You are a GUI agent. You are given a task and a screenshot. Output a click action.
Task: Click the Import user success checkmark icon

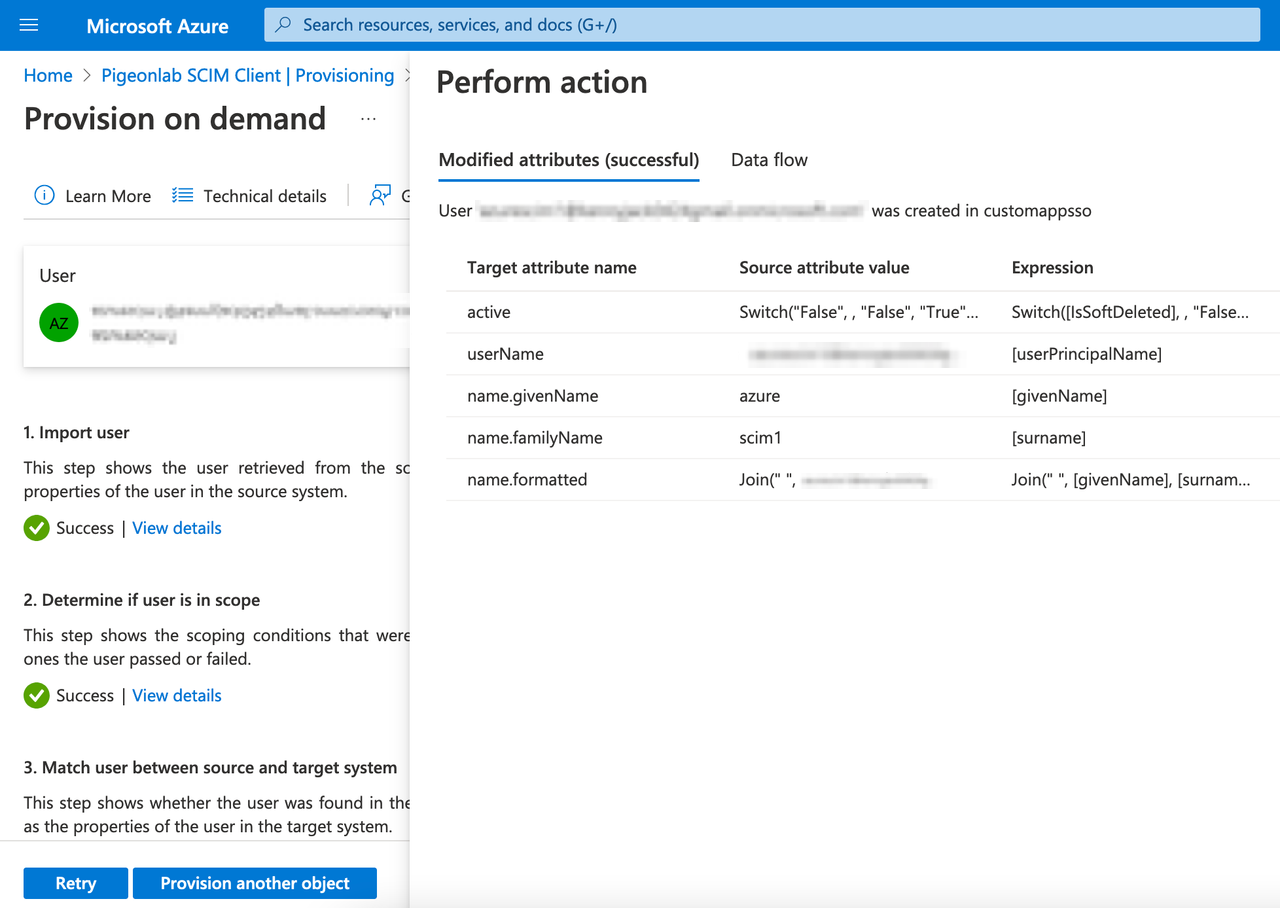pyautogui.click(x=37, y=528)
